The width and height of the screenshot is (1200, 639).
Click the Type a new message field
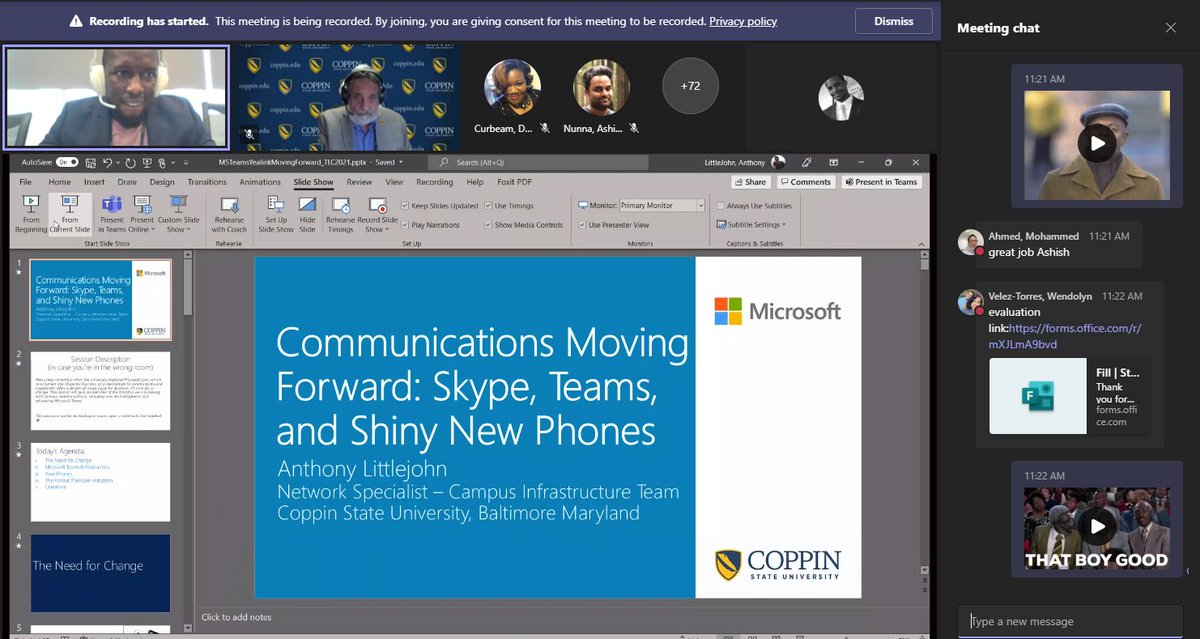pyautogui.click(x=1072, y=621)
